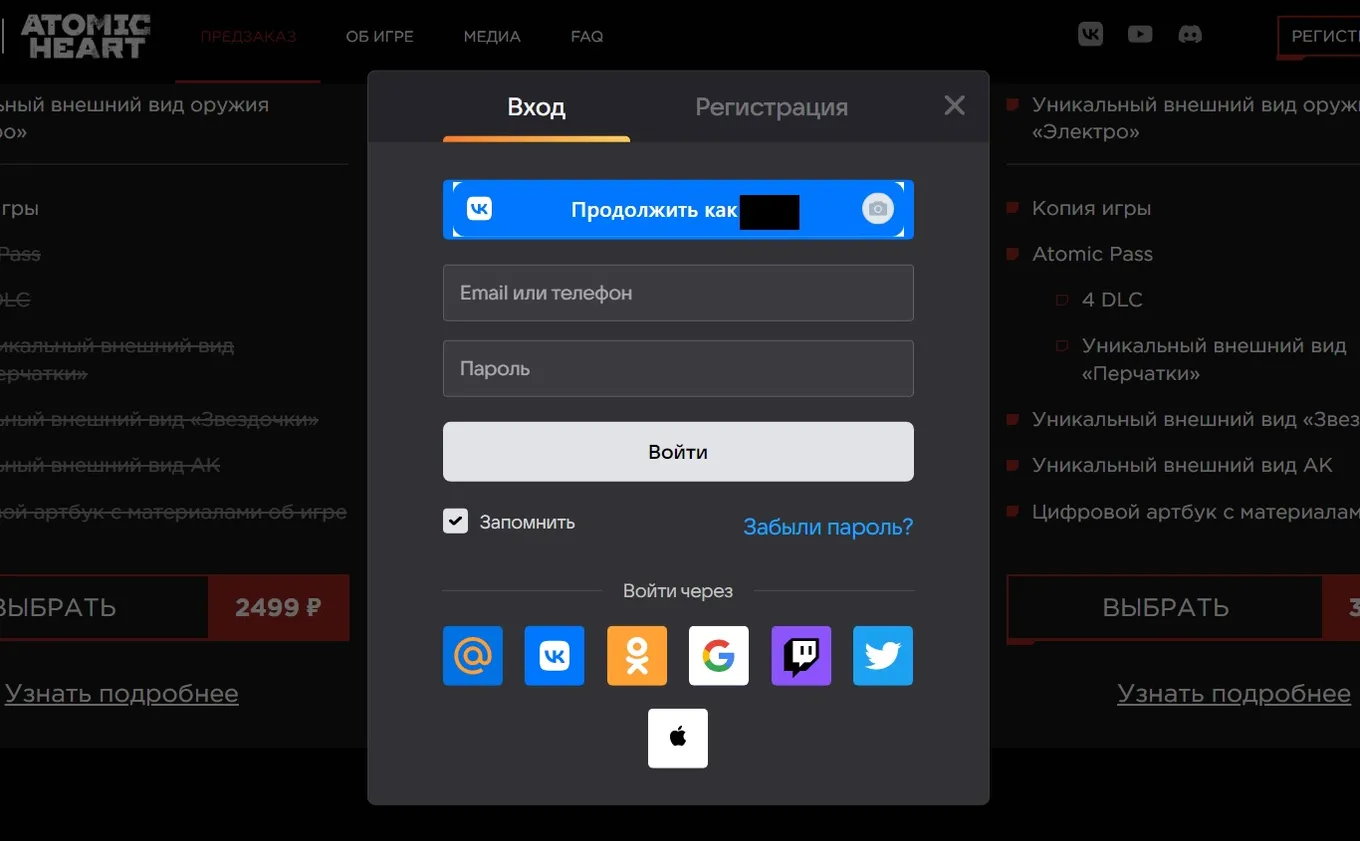Click the Email или телефон field
The height and width of the screenshot is (841, 1360).
(678, 293)
